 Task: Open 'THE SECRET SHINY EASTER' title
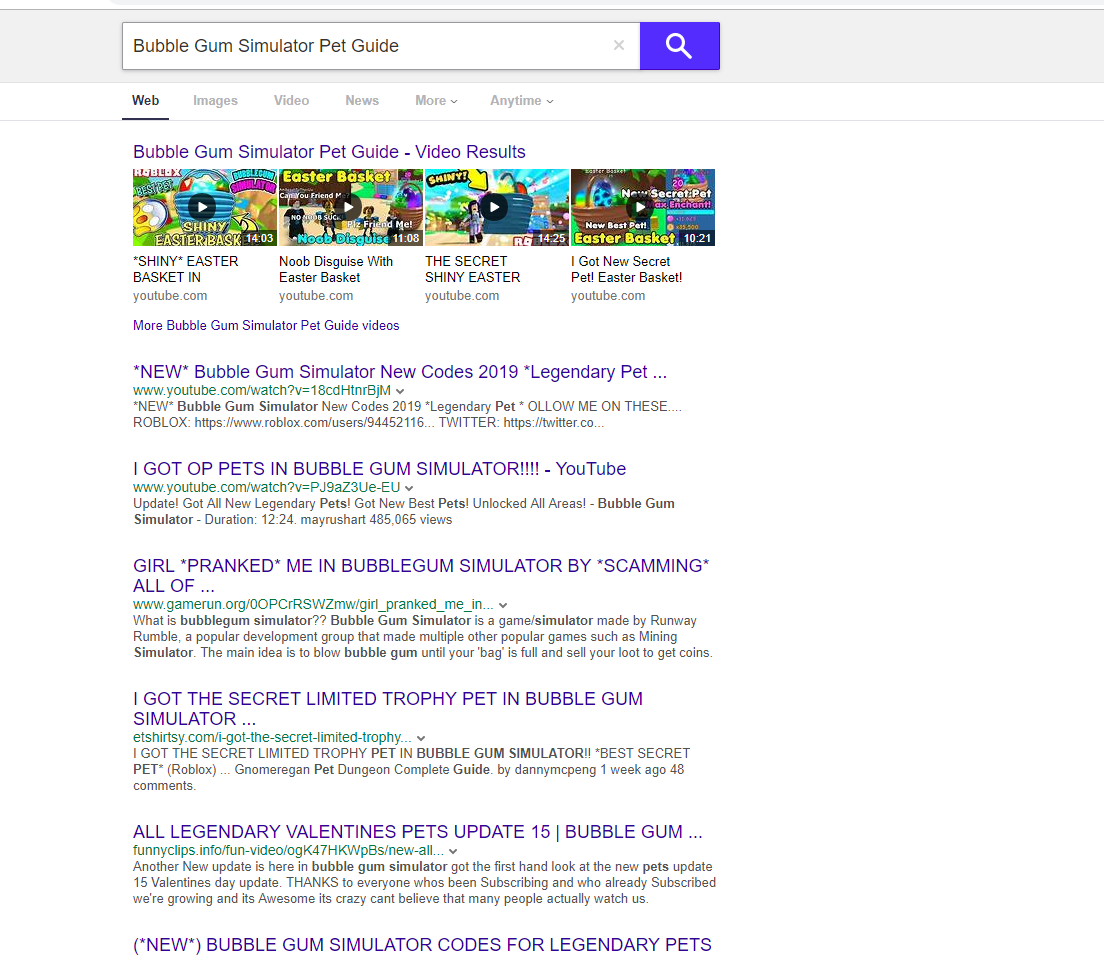[x=472, y=269]
